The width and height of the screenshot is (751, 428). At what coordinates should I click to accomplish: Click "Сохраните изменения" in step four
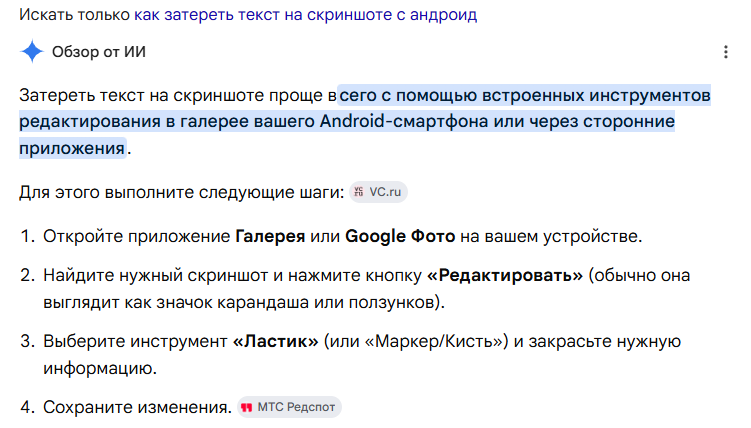click(137, 407)
